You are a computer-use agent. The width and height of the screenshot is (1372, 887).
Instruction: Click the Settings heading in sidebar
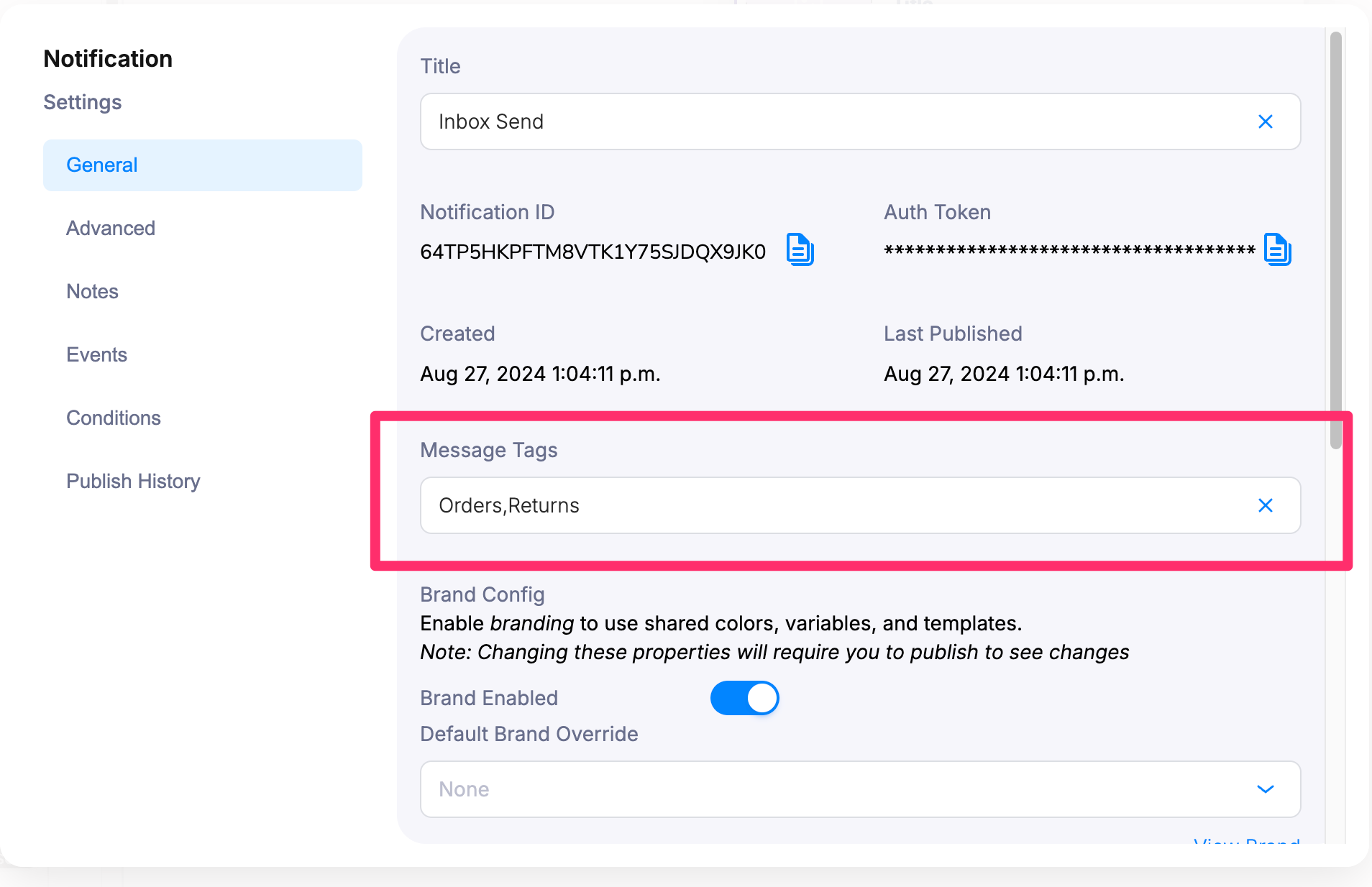pyautogui.click(x=82, y=102)
